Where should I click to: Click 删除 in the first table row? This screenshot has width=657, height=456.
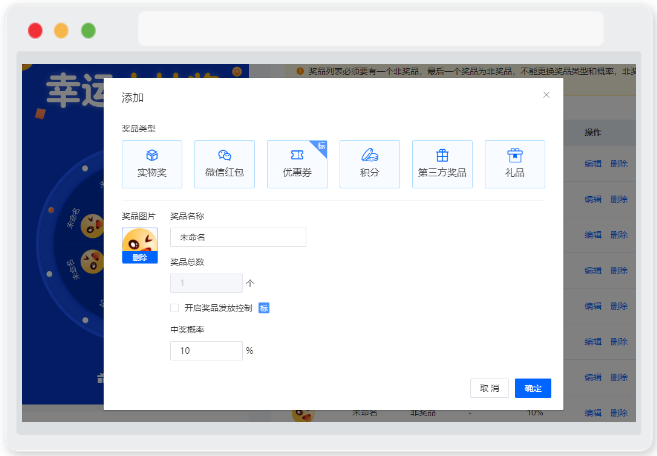(x=619, y=163)
